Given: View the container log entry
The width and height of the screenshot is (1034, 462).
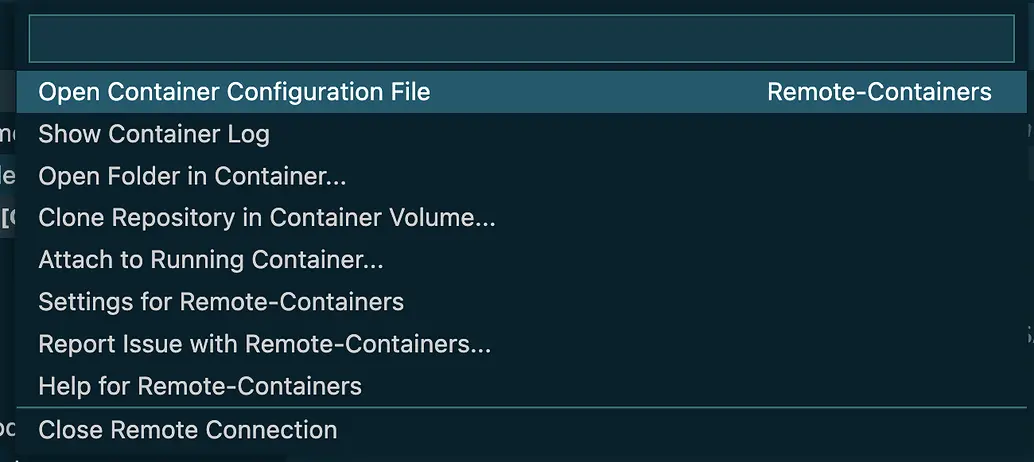Looking at the screenshot, I should coord(521,134).
